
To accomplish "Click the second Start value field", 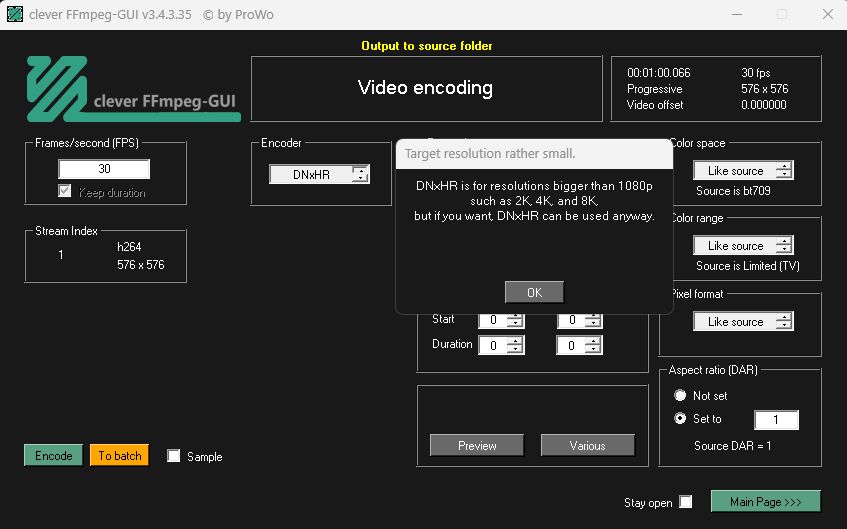I will [571, 320].
